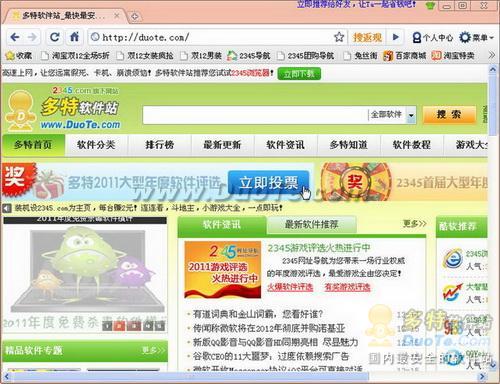Click the orange 搜索 button
This screenshot has width=500, height=384.
point(449,115)
